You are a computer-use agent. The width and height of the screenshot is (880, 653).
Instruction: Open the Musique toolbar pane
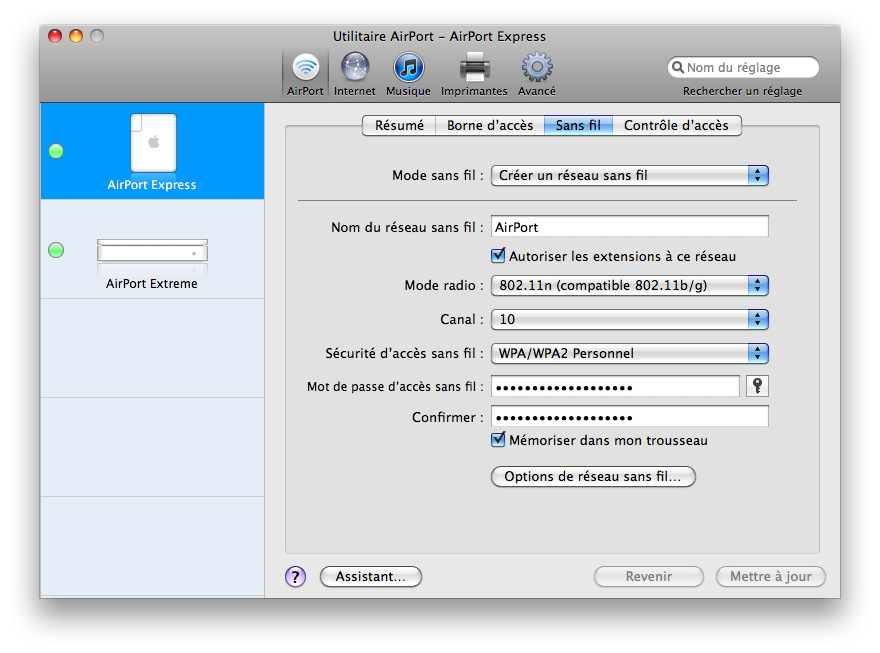coord(408,74)
